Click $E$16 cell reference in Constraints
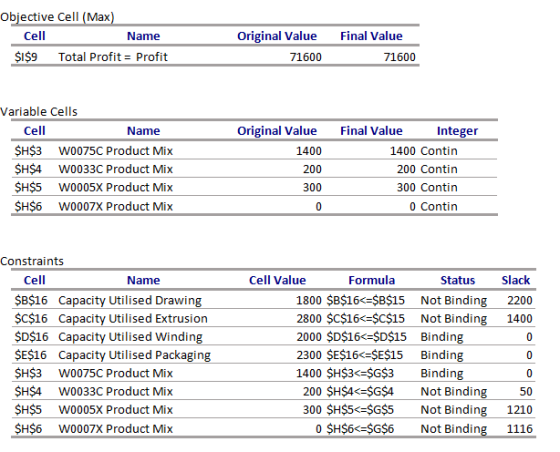 click(x=31, y=355)
